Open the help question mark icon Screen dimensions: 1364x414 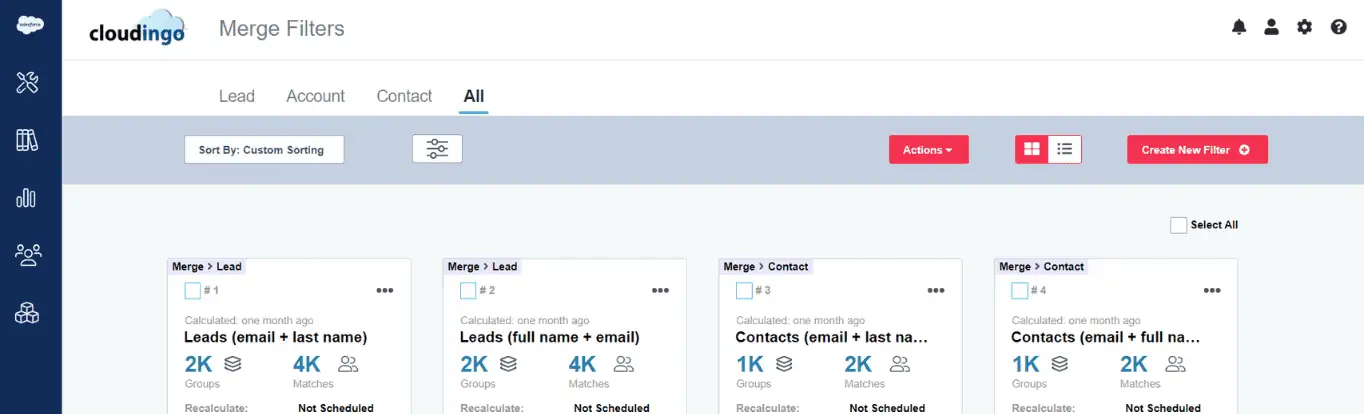point(1338,27)
